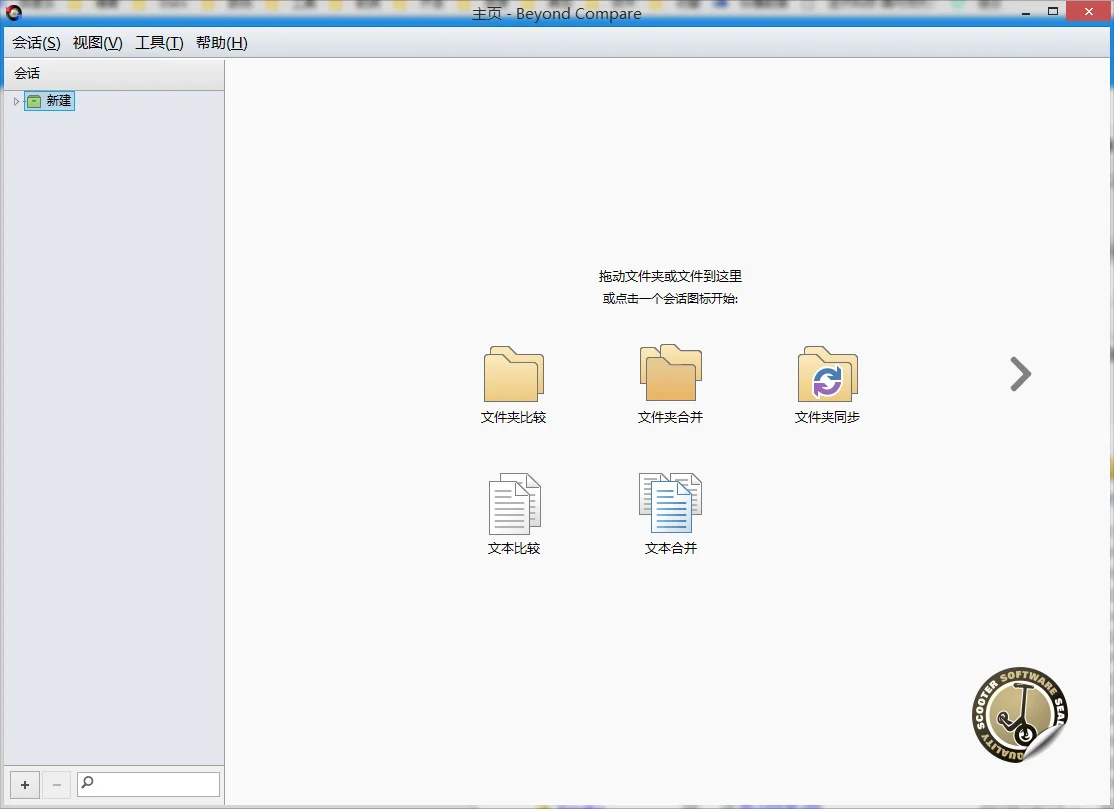The image size is (1114, 809).
Task: Open the 文件夹合并 folder merge session
Action: 670,384
